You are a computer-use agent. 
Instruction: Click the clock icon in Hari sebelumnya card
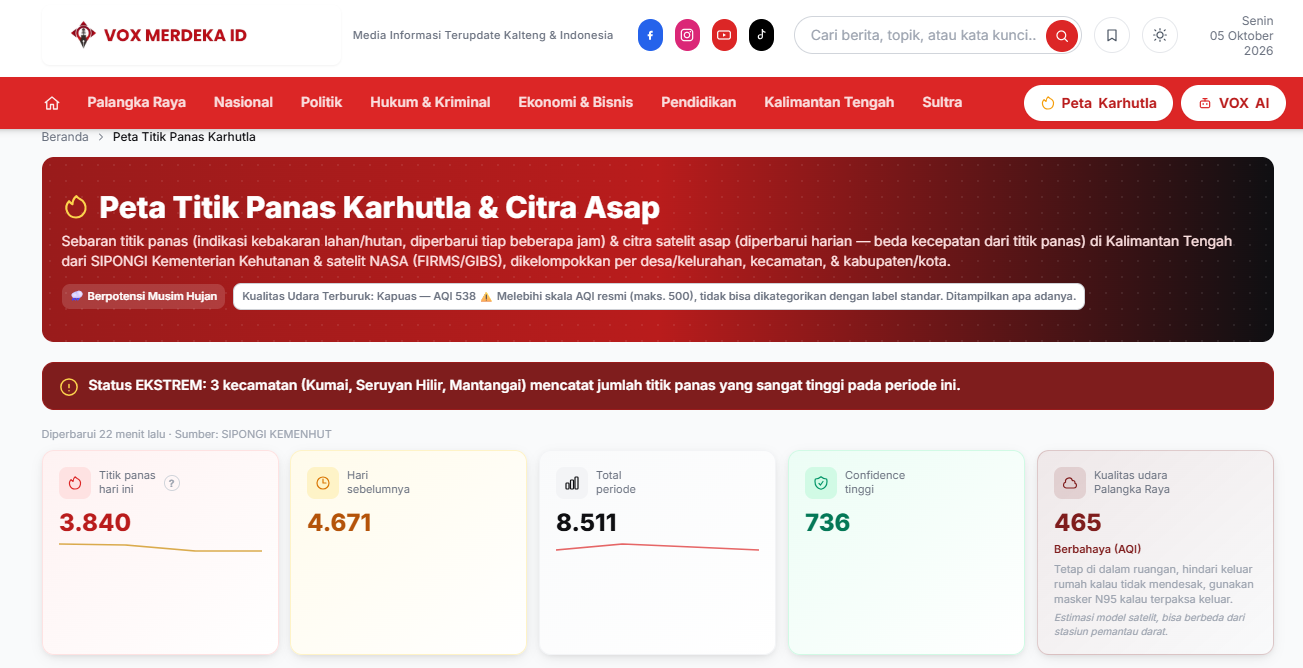[323, 483]
